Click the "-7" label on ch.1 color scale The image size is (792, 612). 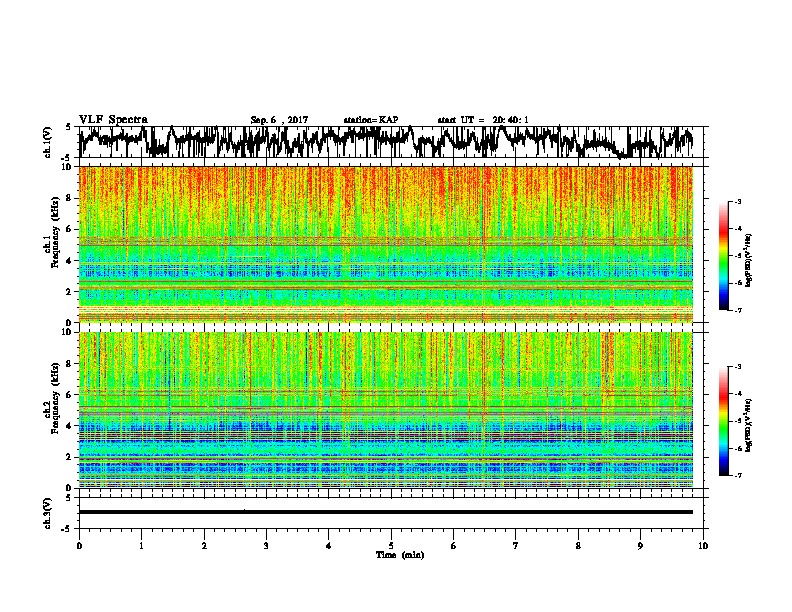tap(738, 310)
